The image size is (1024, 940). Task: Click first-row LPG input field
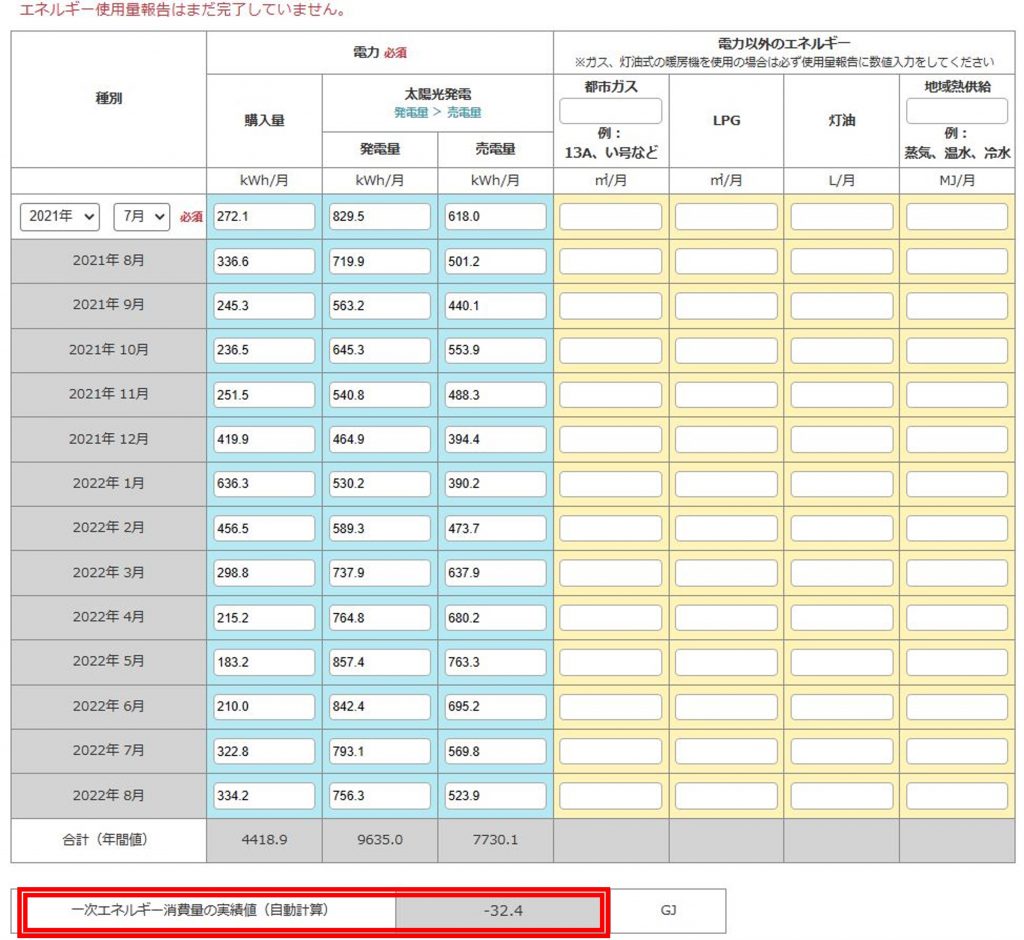[726, 217]
